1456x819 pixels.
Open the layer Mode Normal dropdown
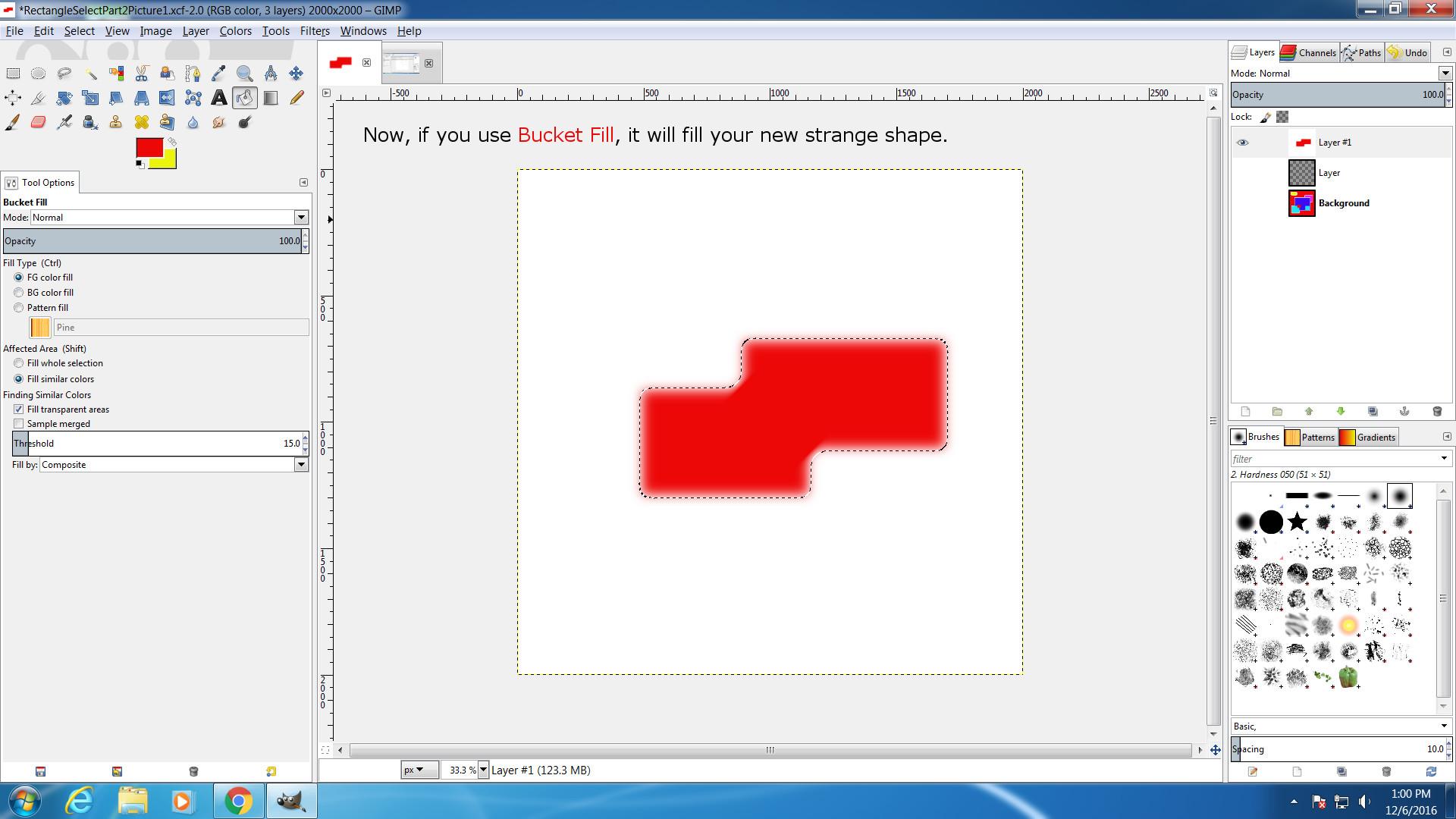click(x=1445, y=74)
